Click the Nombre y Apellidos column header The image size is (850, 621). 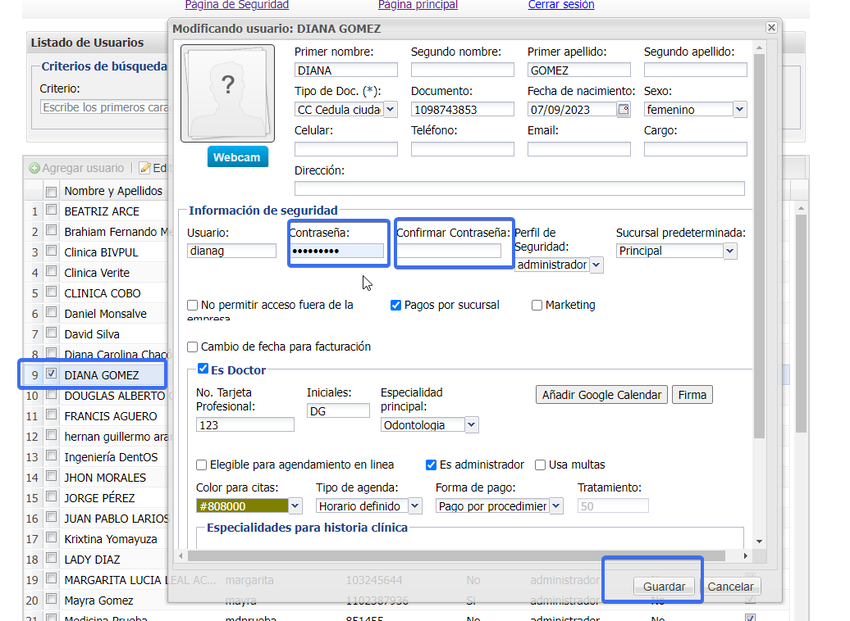[113, 191]
